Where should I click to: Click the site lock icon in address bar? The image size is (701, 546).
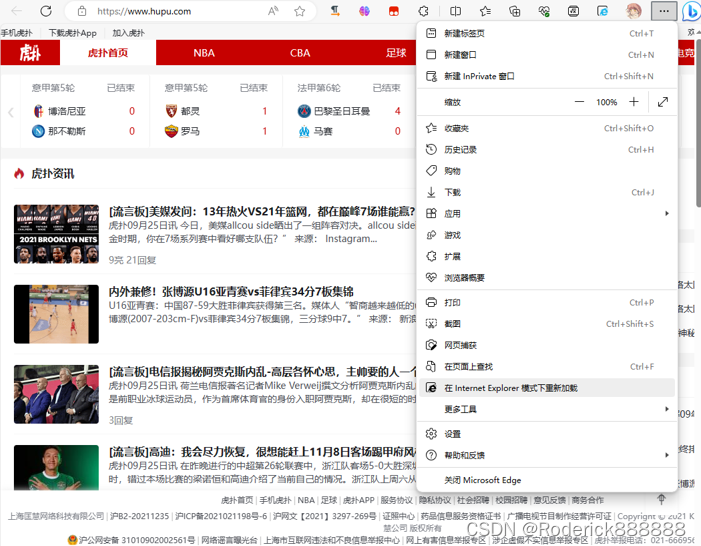pos(82,11)
